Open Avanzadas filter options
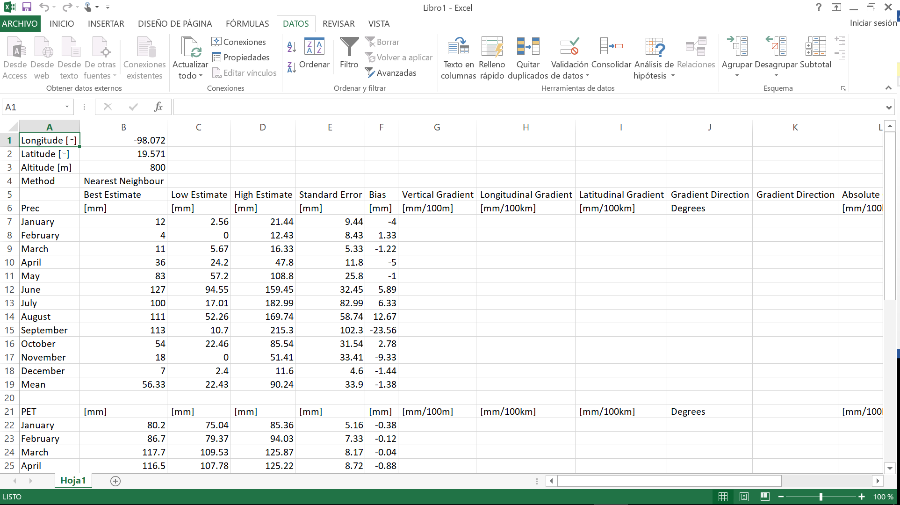The height and width of the screenshot is (505, 900). coord(391,73)
